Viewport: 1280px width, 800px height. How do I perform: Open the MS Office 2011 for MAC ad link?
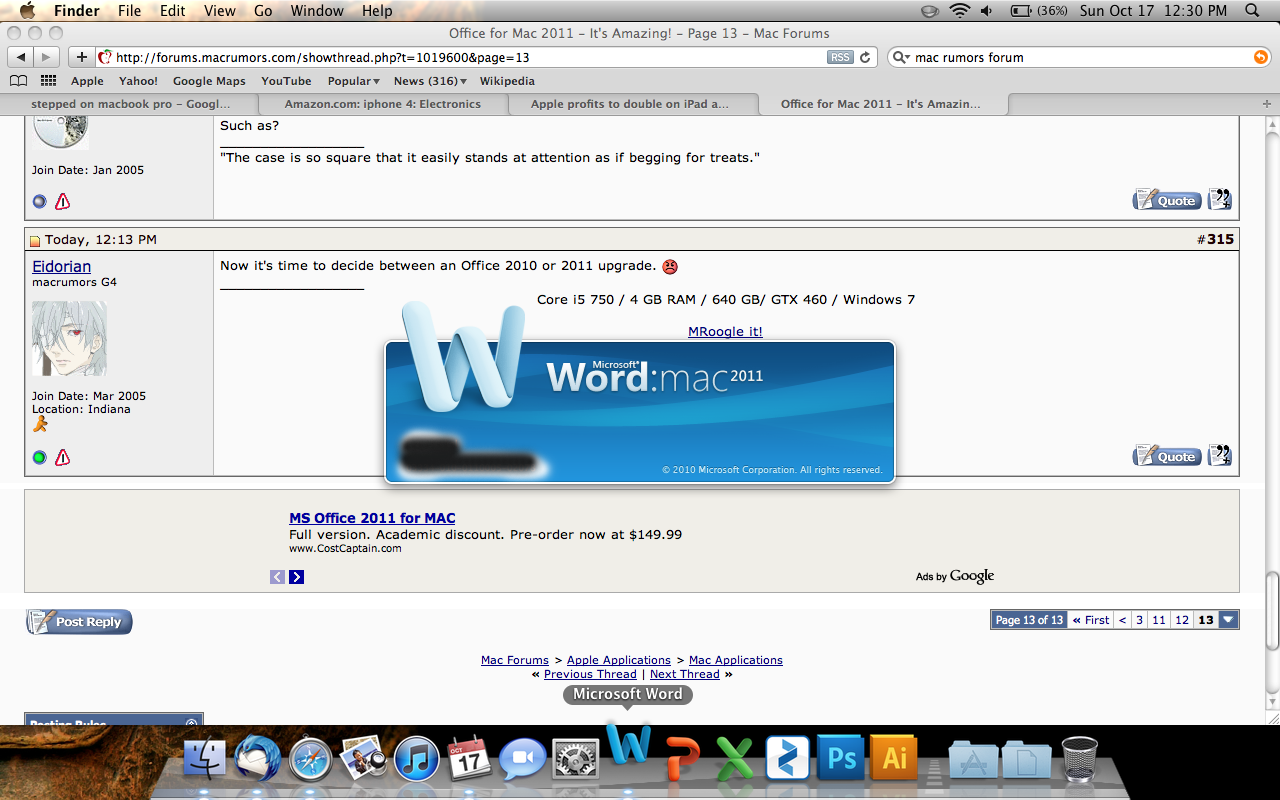(x=372, y=518)
